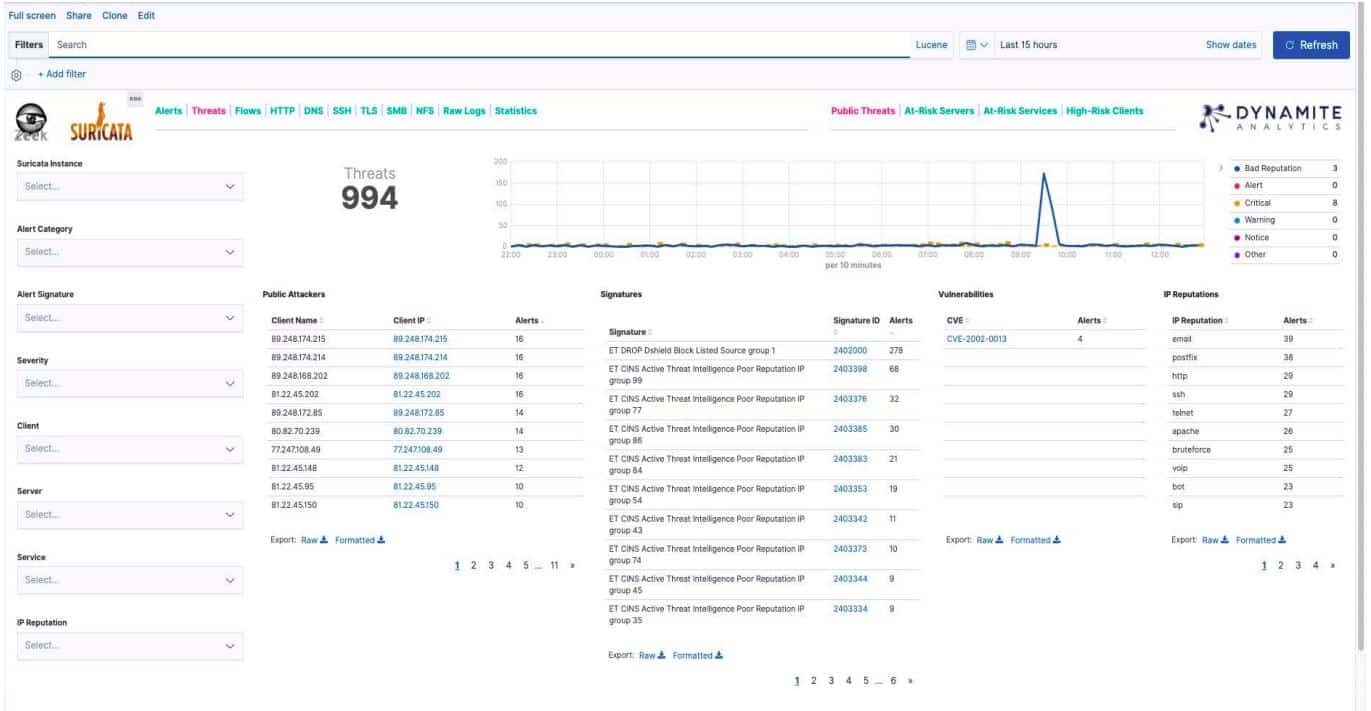Open the panel options ellipsis icon
Viewport: 1371px width, 711px height.
coord(135,98)
